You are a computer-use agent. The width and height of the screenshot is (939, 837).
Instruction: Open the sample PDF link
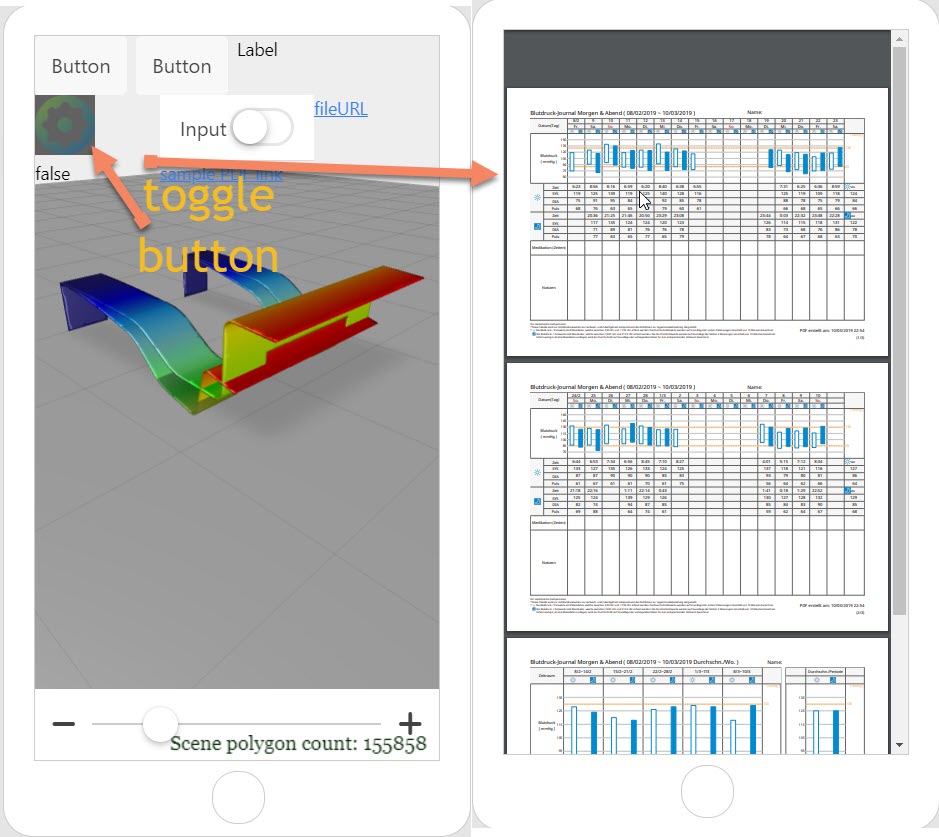221,175
